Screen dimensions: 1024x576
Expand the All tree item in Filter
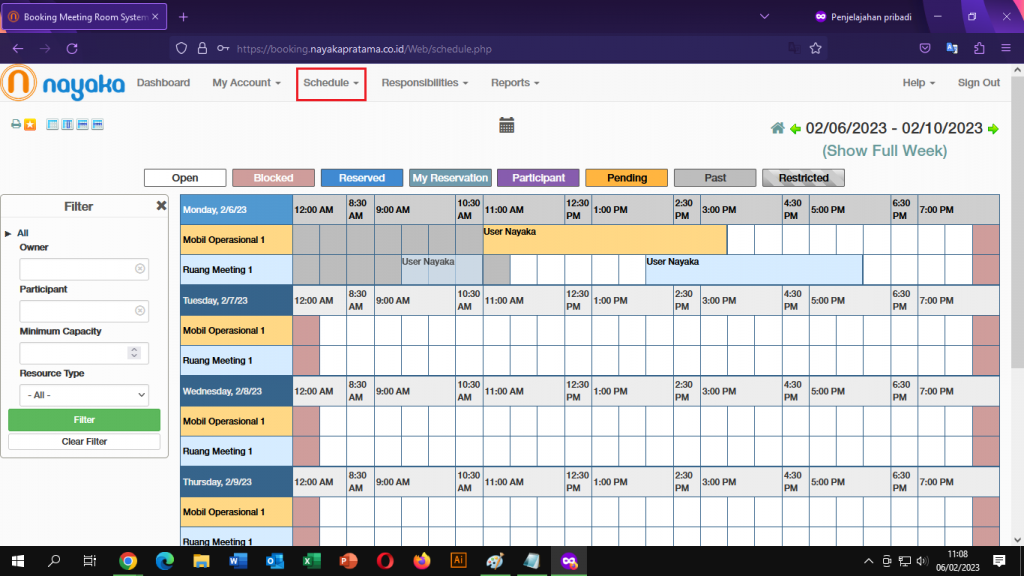[9, 233]
